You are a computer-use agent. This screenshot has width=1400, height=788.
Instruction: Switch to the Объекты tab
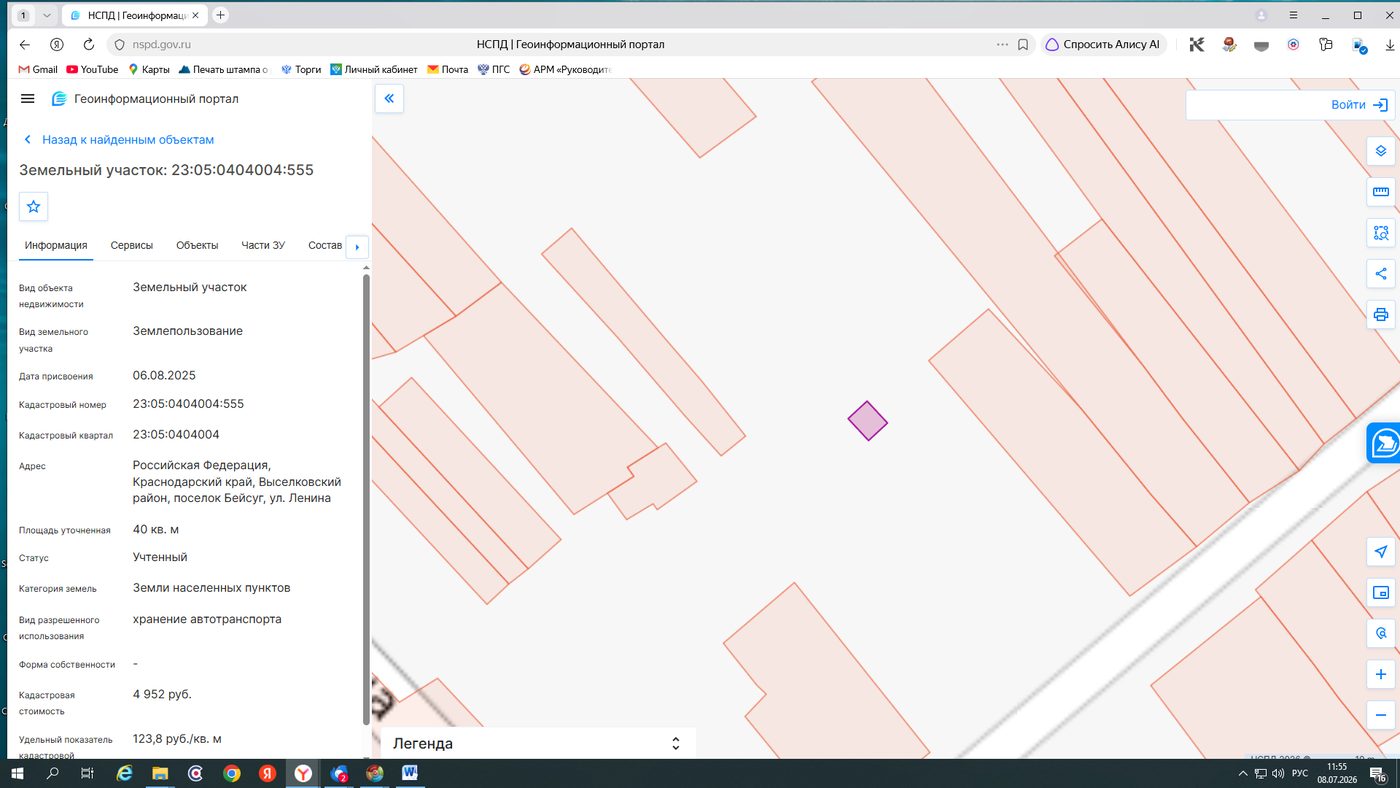(x=197, y=245)
